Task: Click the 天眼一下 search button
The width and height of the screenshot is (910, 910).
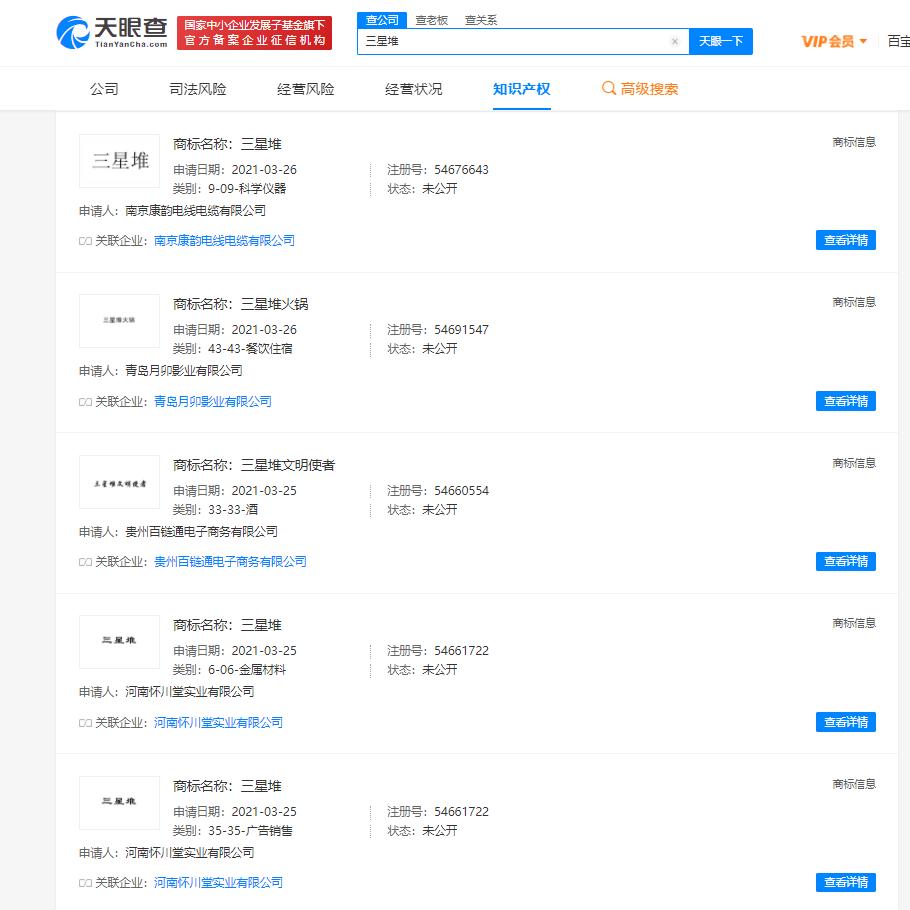Action: [720, 41]
